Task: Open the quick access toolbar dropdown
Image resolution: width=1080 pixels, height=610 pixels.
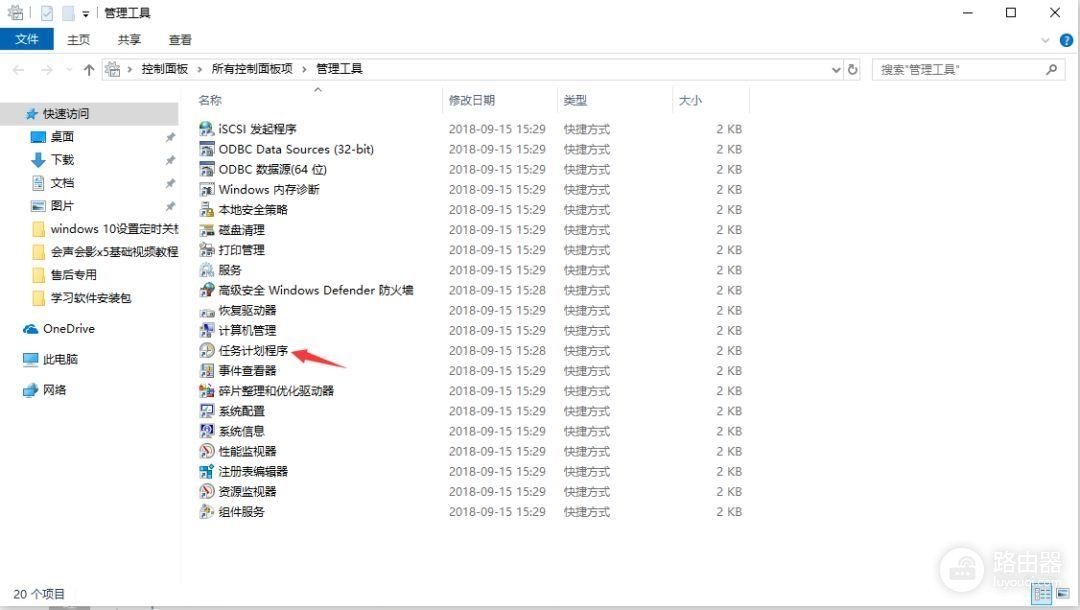Action: (85, 13)
